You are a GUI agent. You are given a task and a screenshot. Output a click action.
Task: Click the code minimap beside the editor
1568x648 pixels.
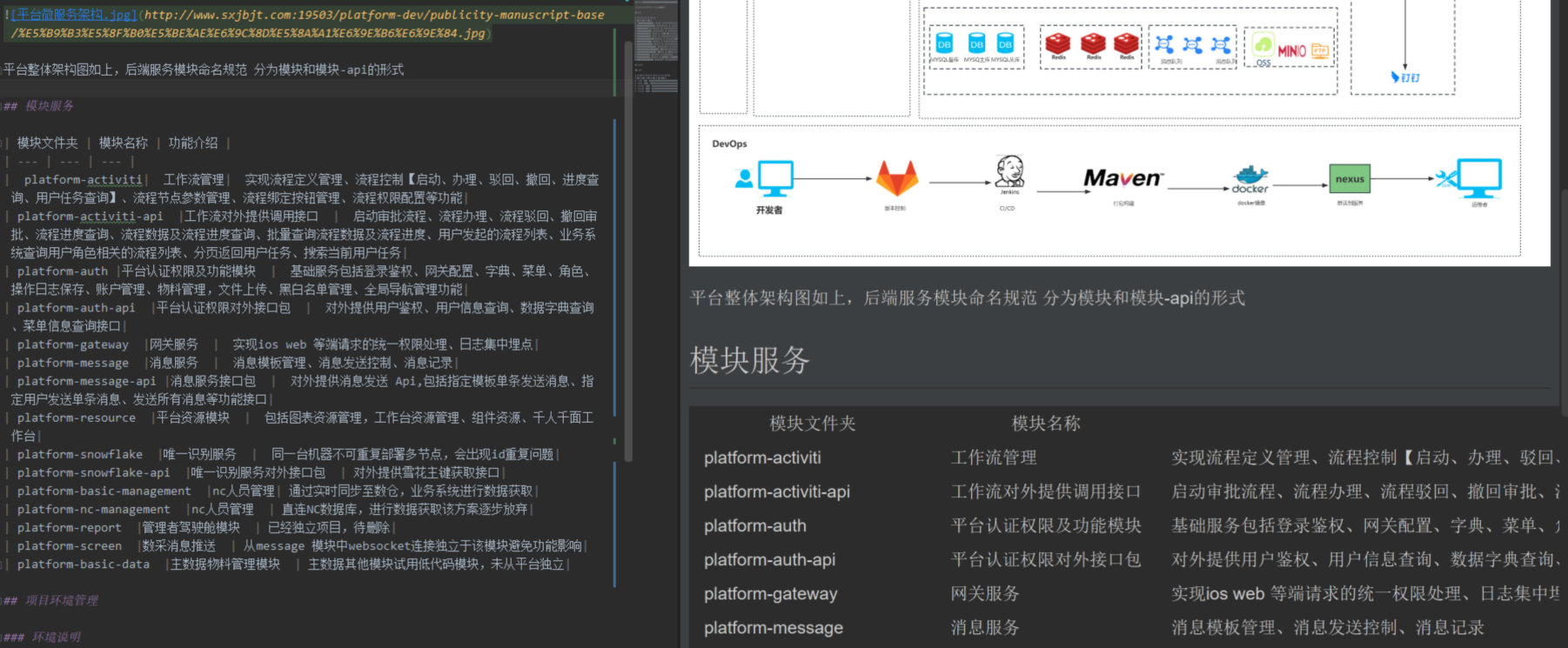click(656, 46)
